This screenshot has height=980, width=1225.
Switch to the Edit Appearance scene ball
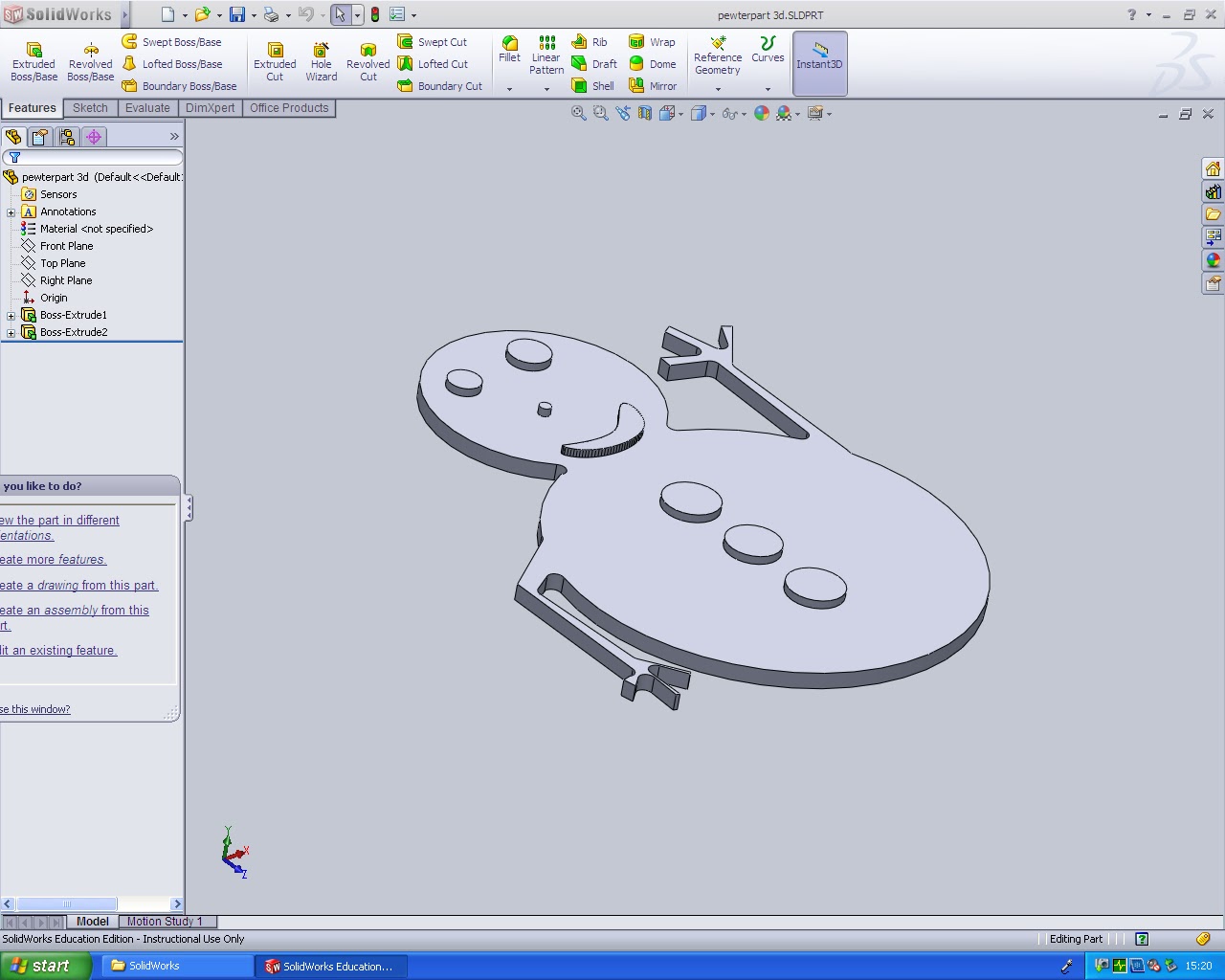tap(762, 113)
